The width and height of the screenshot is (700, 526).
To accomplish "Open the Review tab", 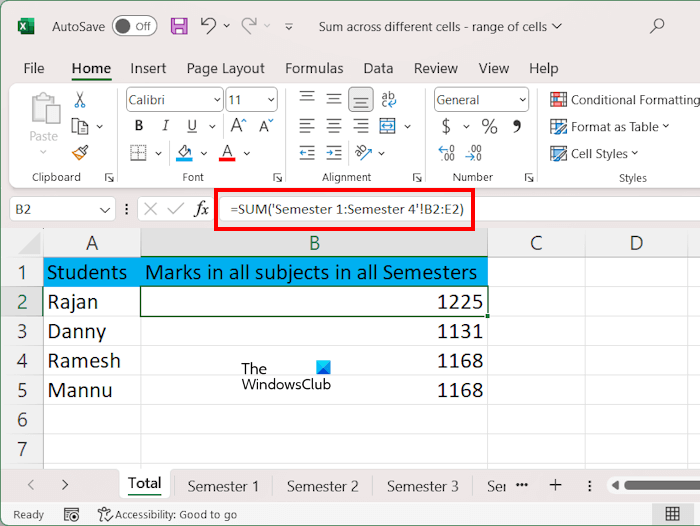I will point(436,68).
